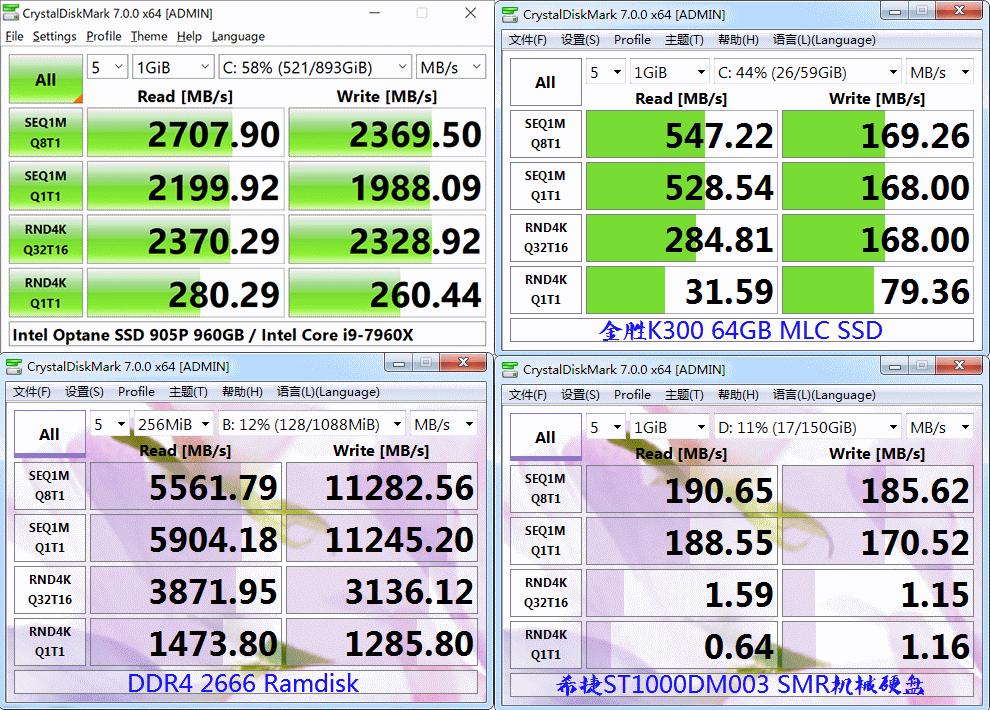Expand D: 11% (17/150GiB) drive dropdown
This screenshot has width=990, height=710.
(x=808, y=427)
